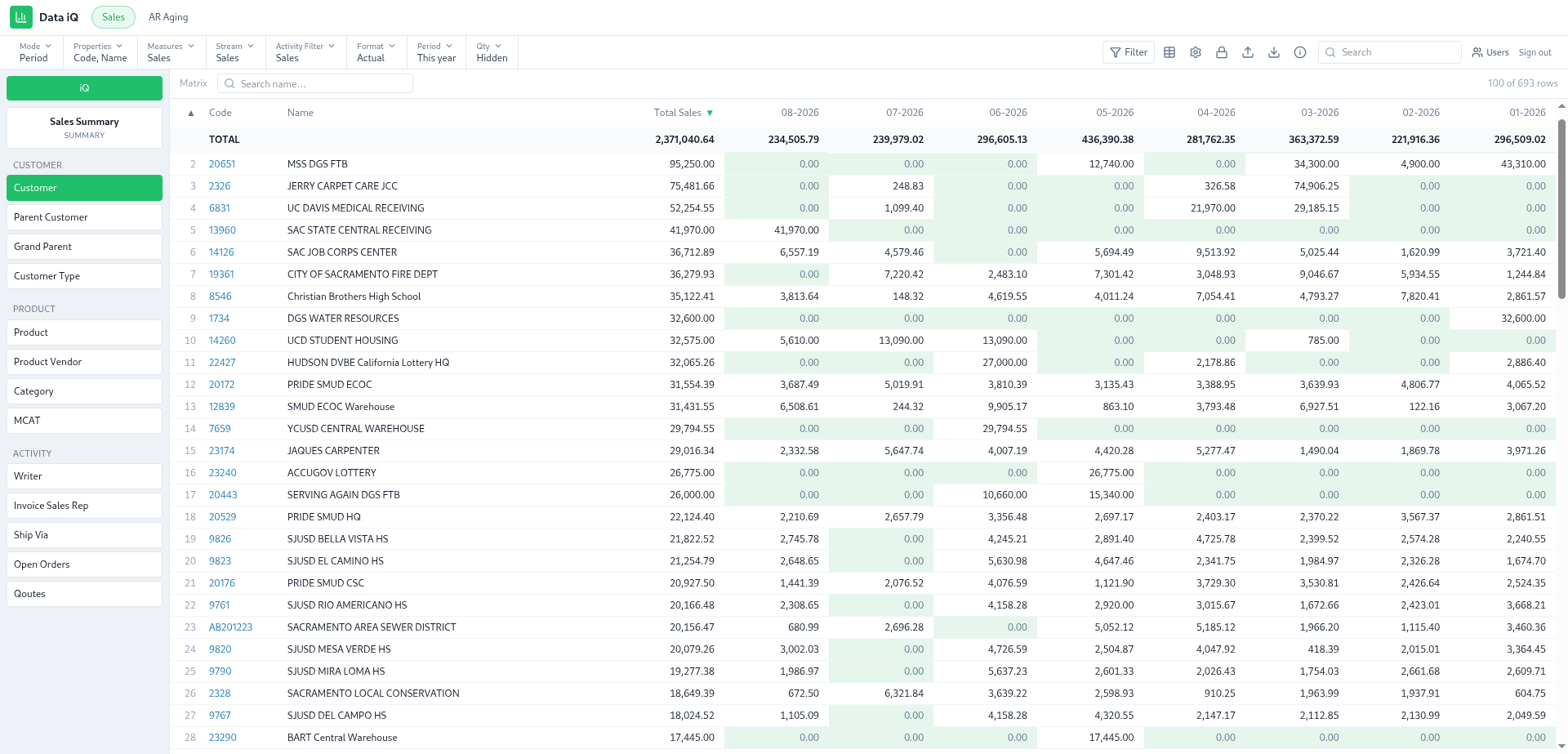Toggle the sort arrow beside Code header
This screenshot has width=1568, height=754.
coord(191,114)
